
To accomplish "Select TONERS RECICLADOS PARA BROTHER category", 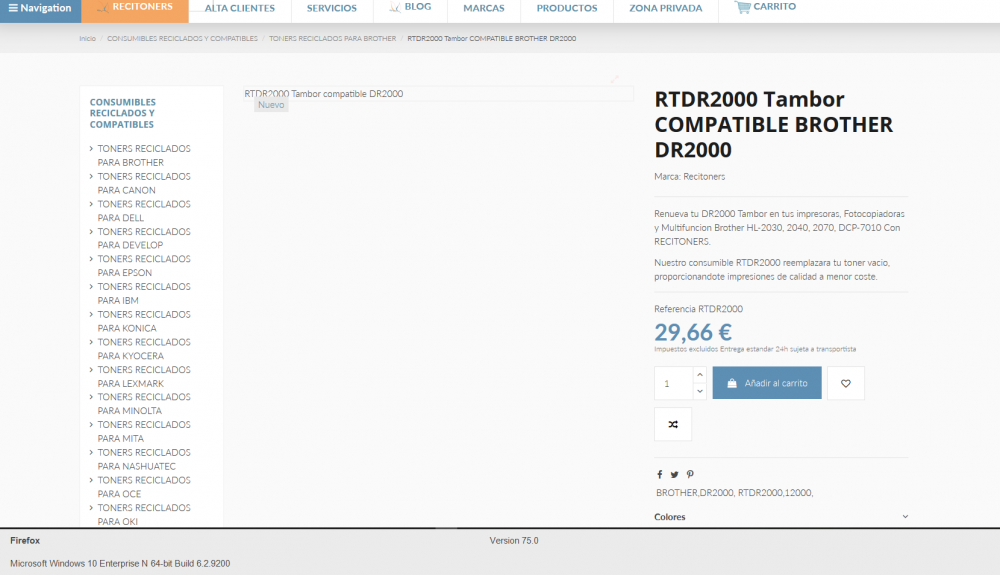I will pyautogui.click(x=143, y=156).
